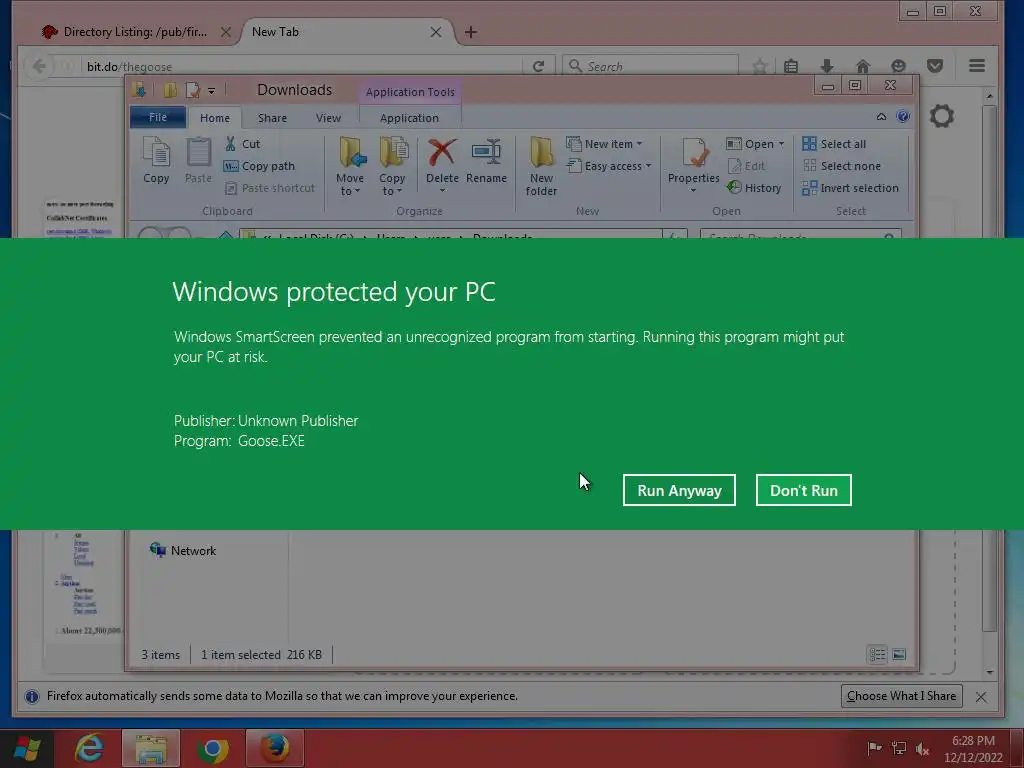Click Paste shortcut in ribbon

pos(270,188)
